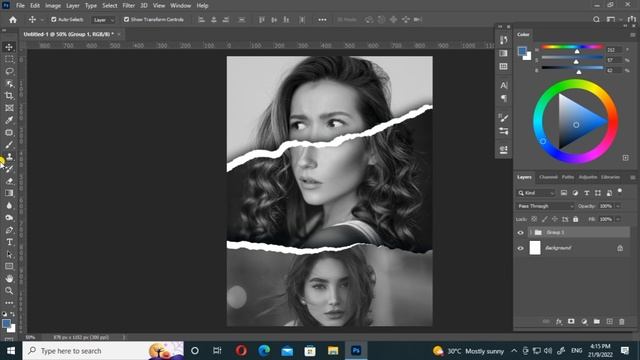Open the layer filter Kind dropdown

point(536,193)
